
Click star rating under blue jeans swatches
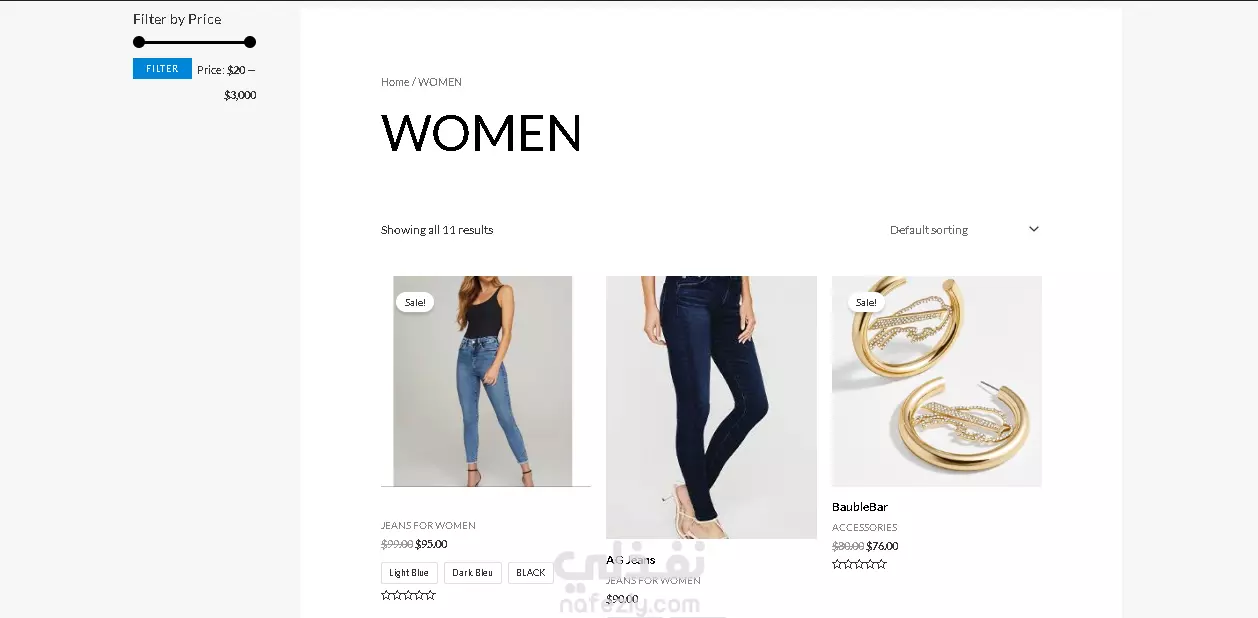pyautogui.click(x=408, y=595)
